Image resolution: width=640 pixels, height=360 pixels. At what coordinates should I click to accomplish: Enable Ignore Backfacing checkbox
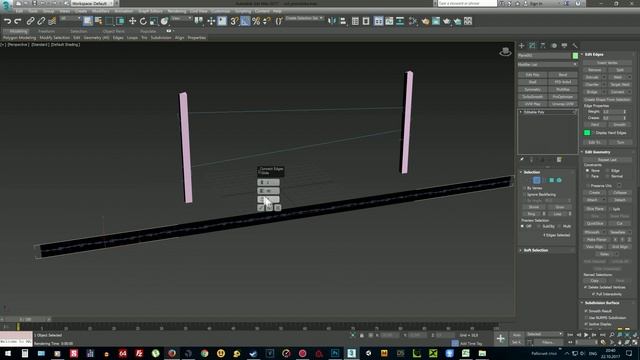(x=524, y=195)
